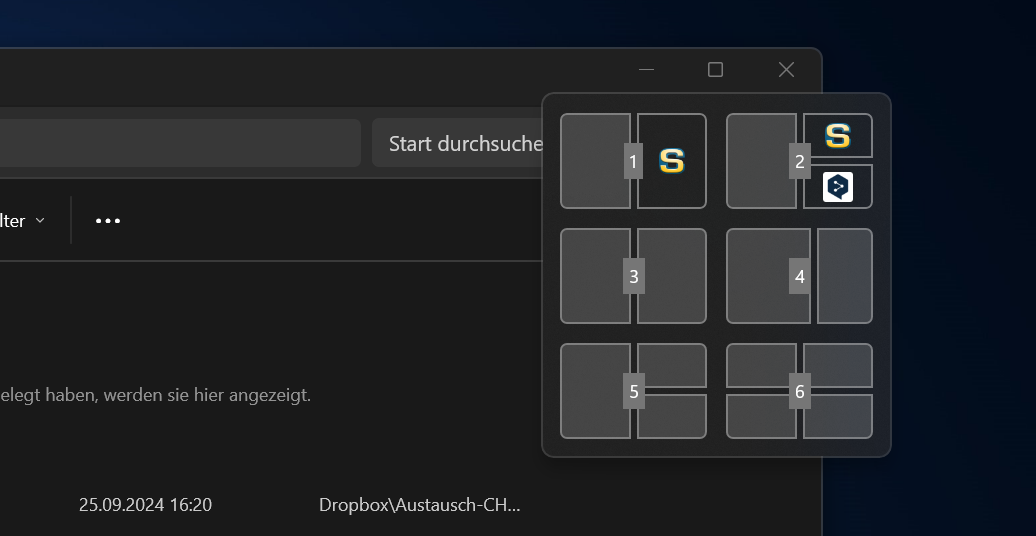Expand the Filter dropdown chevron
1036x536 pixels.
pyautogui.click(x=40, y=220)
